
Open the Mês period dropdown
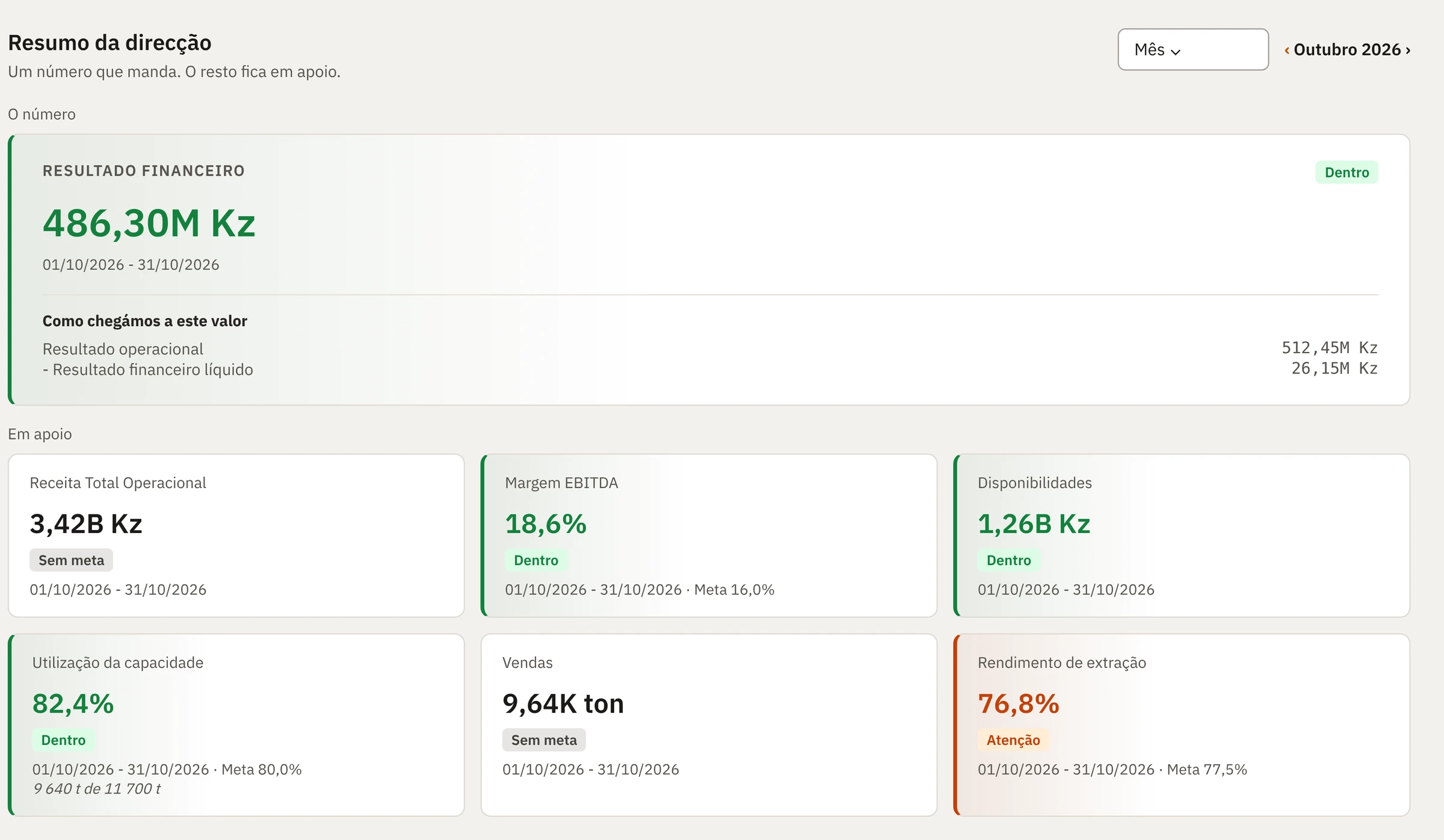tap(1193, 49)
